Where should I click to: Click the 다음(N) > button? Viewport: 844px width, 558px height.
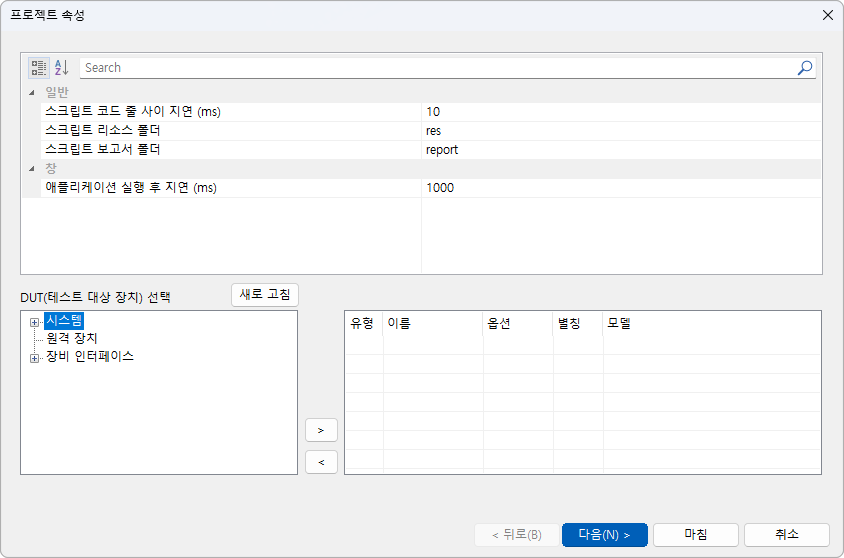[604, 535]
